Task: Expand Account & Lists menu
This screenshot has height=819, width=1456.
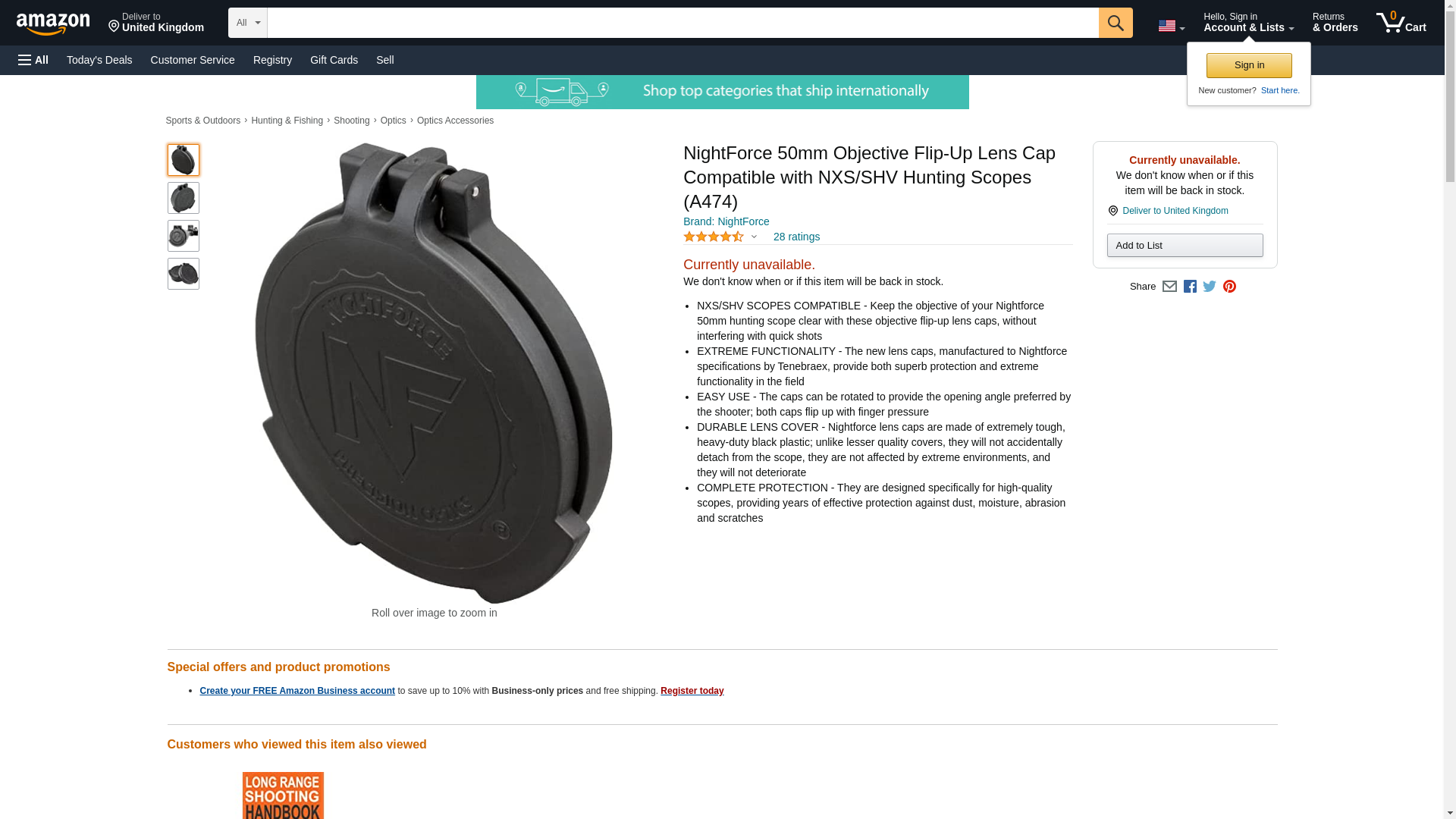Action: click(x=1248, y=23)
